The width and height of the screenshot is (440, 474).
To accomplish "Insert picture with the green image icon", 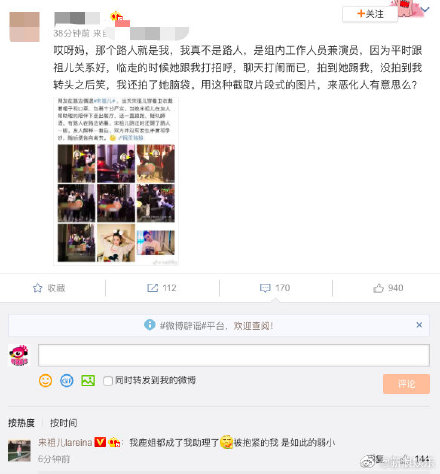I will tap(88, 380).
